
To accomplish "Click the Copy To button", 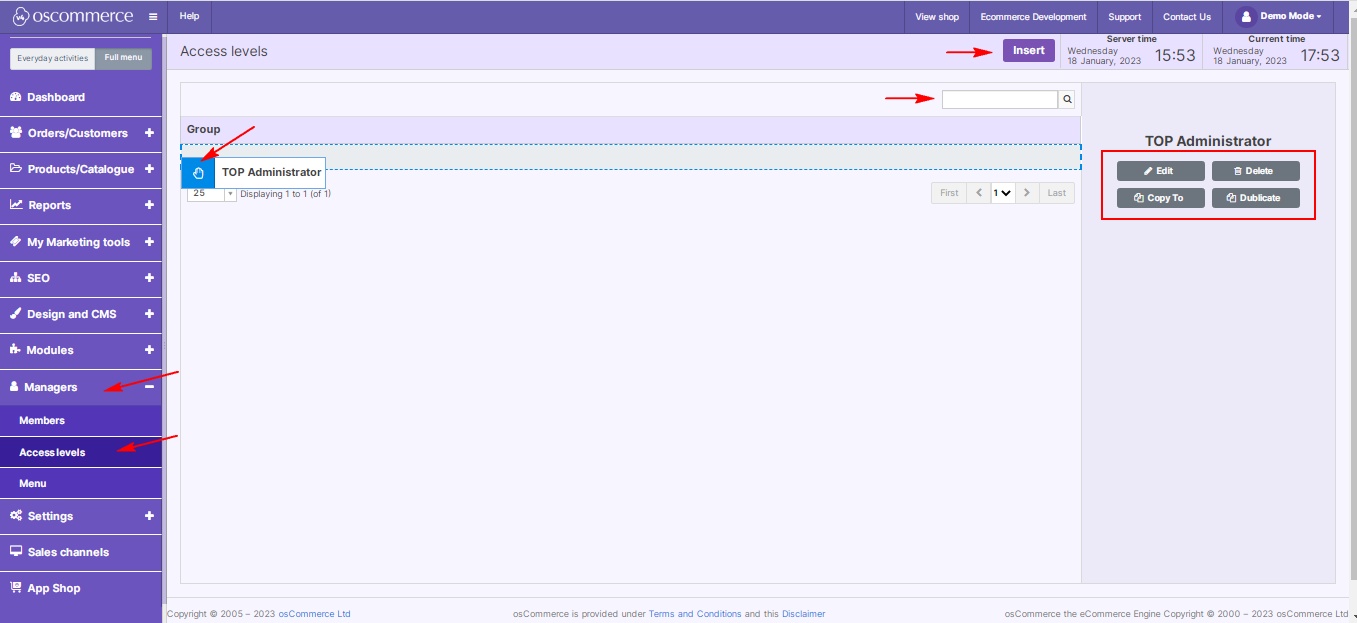I will 1160,198.
